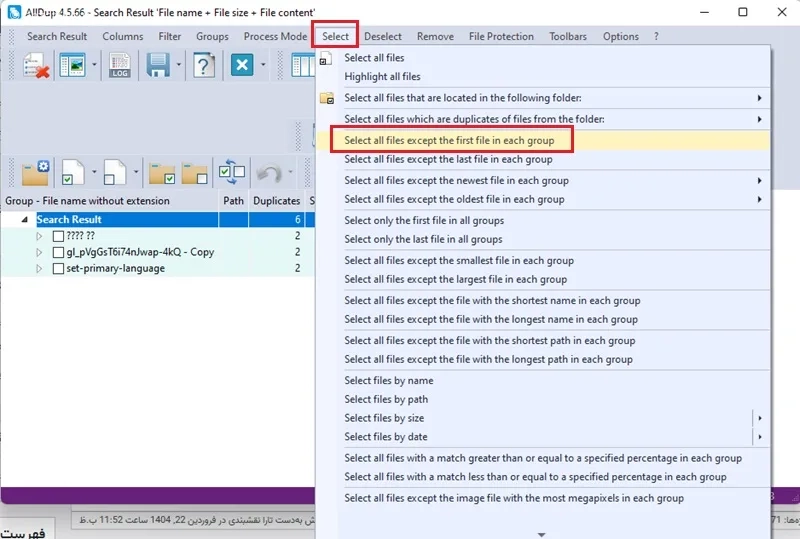
Task: Click the columns layout icon in toolbar
Action: pos(303,66)
